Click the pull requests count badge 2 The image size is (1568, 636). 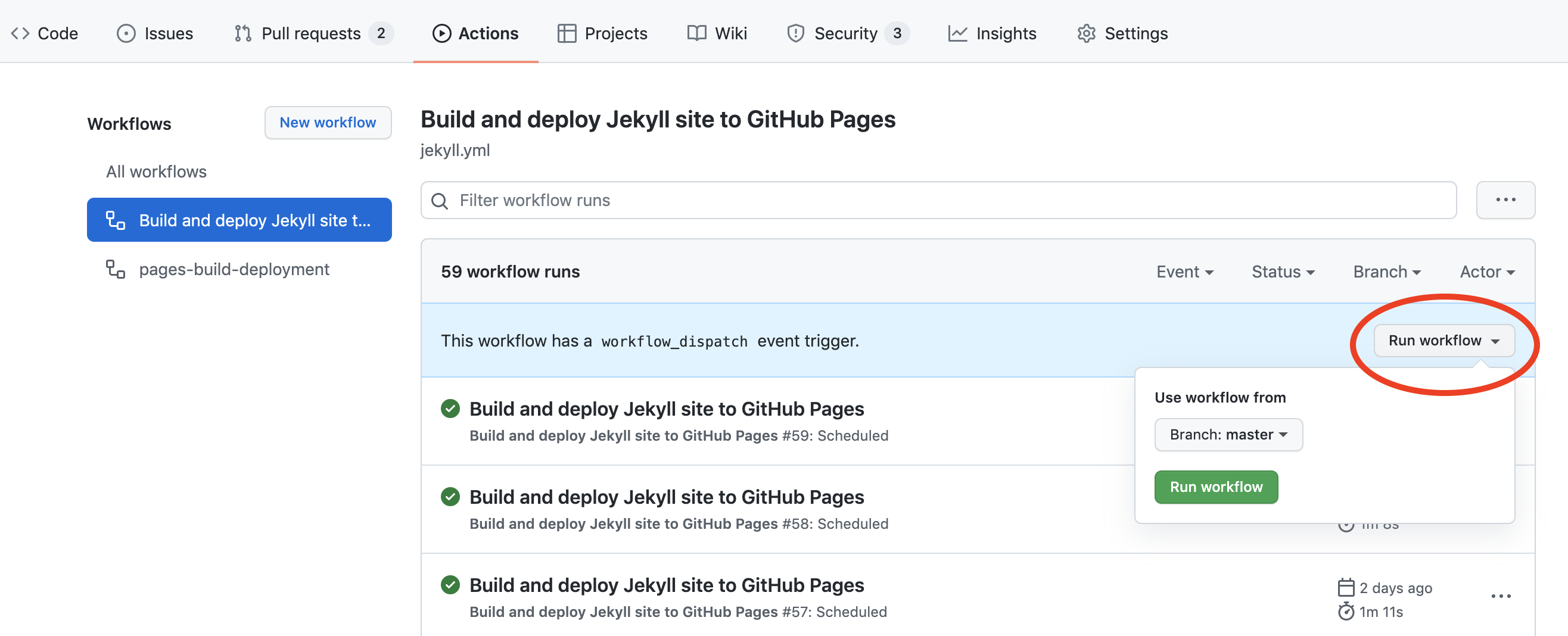pyautogui.click(x=381, y=33)
